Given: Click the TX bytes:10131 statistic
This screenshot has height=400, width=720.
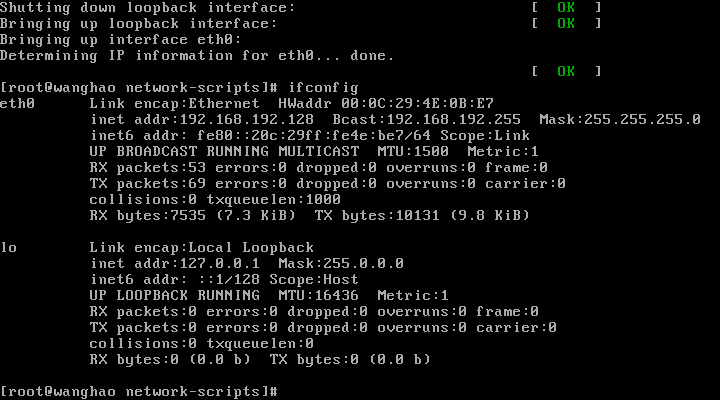Looking at the screenshot, I should [422, 215].
